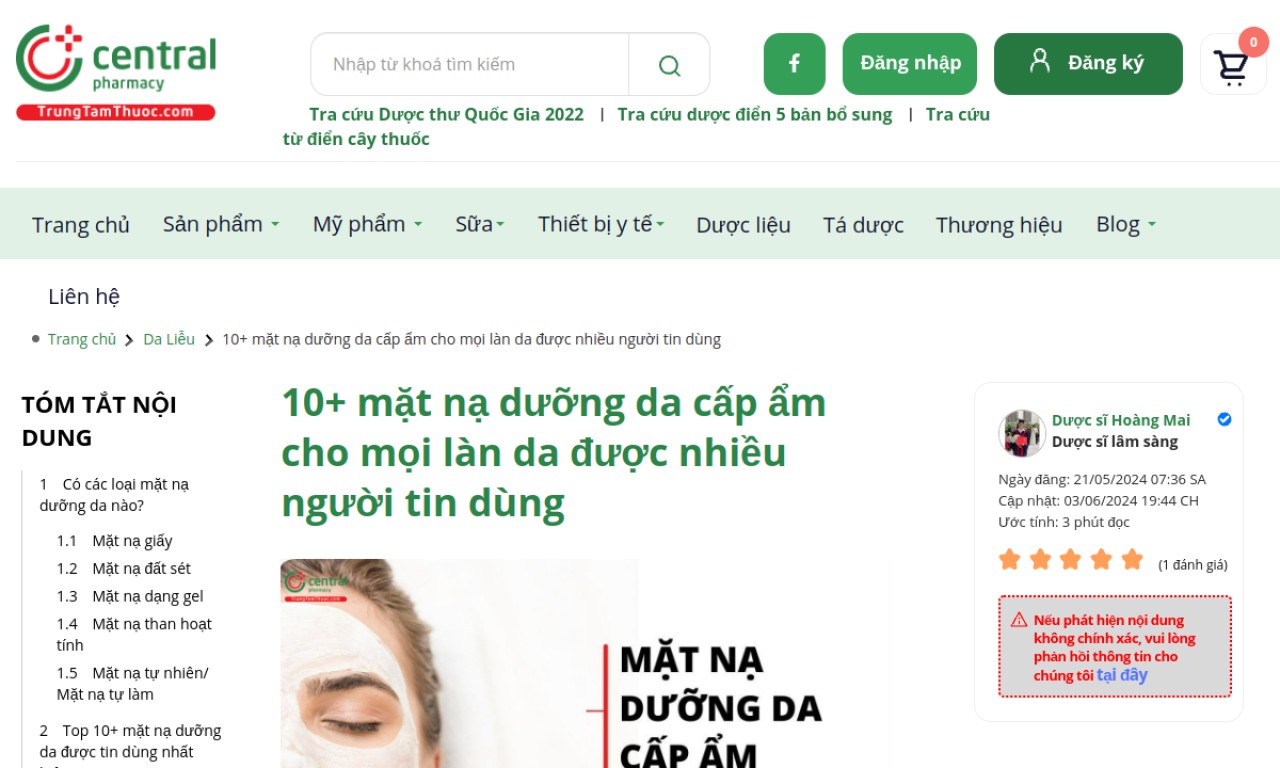Viewport: 1280px width, 768px height.
Task: Click the Đăng nhập button
Action: pyautogui.click(x=910, y=64)
